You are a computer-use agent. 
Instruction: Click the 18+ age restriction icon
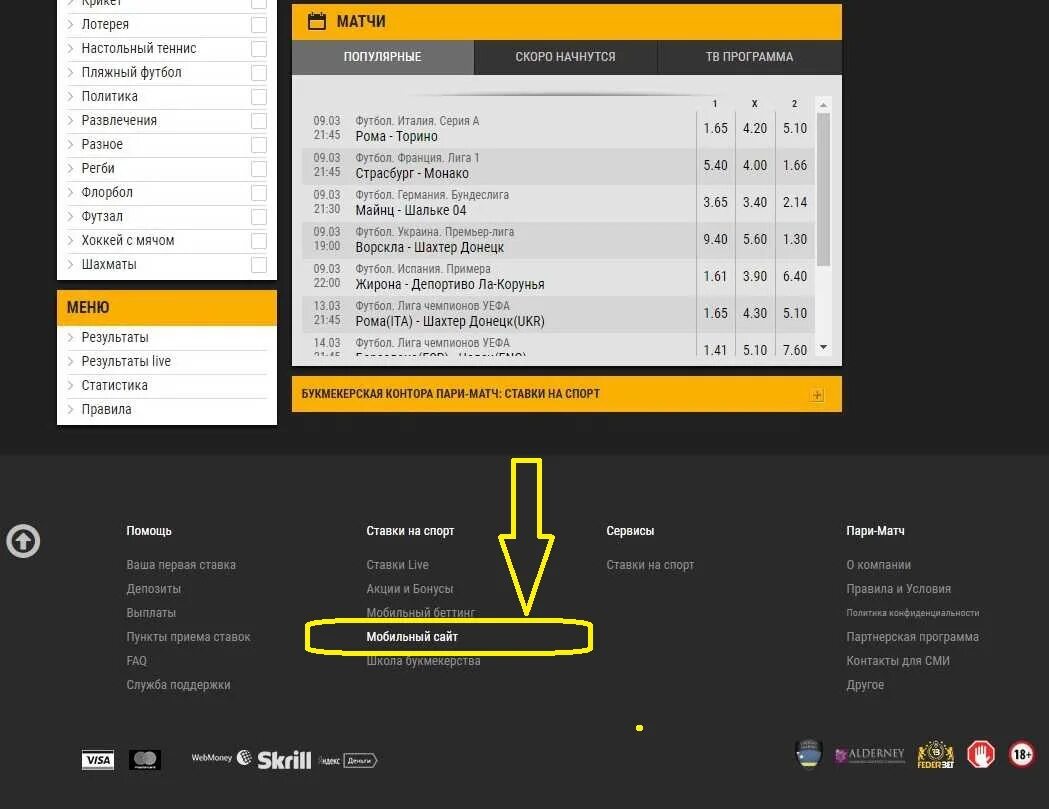click(1022, 755)
